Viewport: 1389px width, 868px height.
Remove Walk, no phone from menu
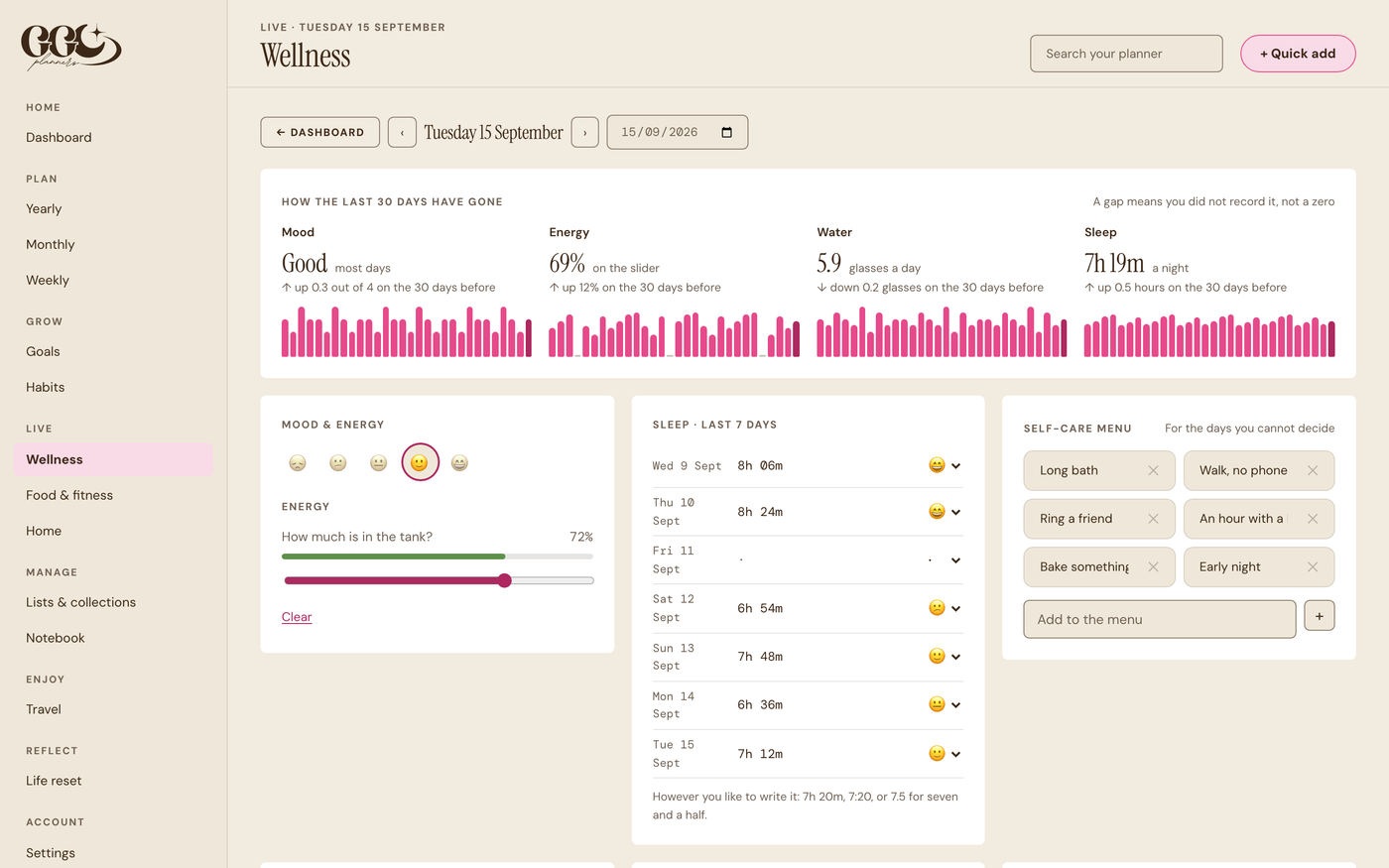pos(1313,470)
